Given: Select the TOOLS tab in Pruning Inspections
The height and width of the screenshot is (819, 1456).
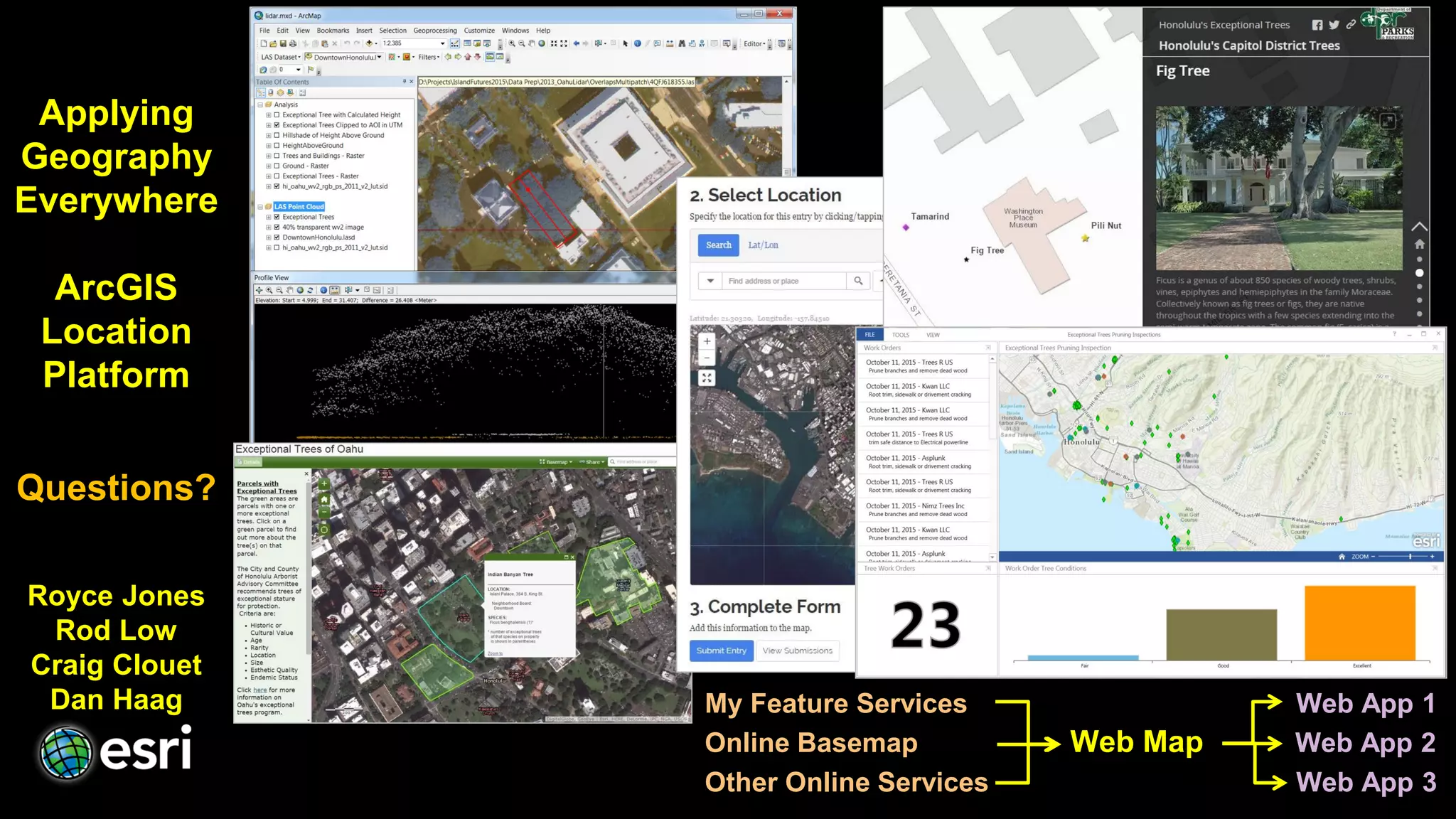Looking at the screenshot, I should pos(901,335).
